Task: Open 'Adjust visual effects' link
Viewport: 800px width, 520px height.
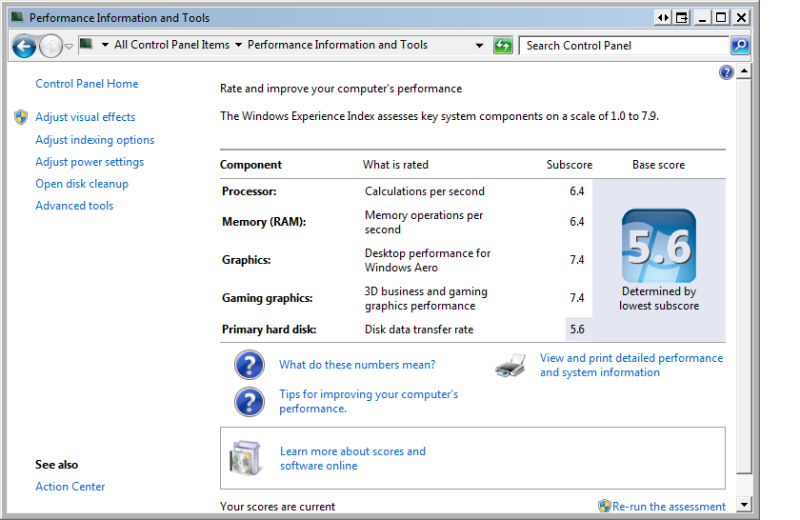Action: (x=85, y=117)
